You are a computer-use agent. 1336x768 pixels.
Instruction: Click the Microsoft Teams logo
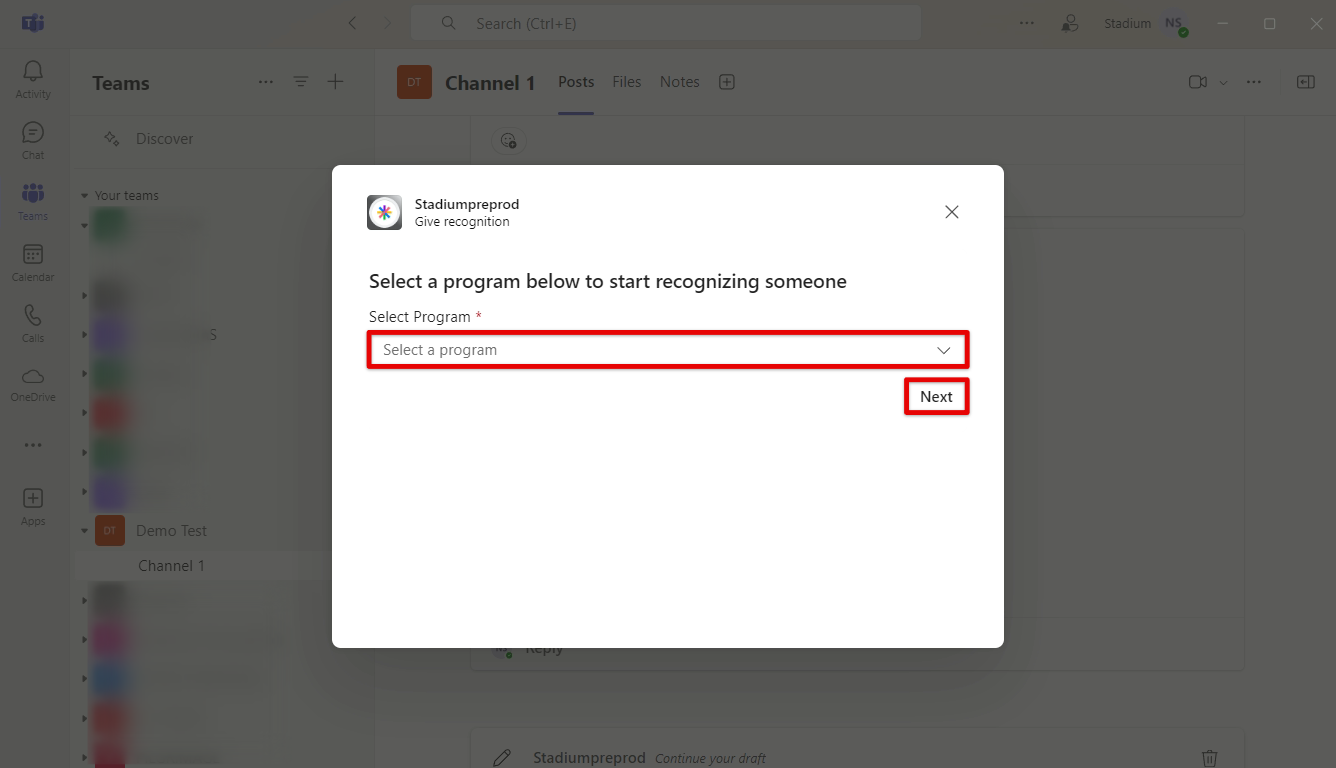pos(33,23)
